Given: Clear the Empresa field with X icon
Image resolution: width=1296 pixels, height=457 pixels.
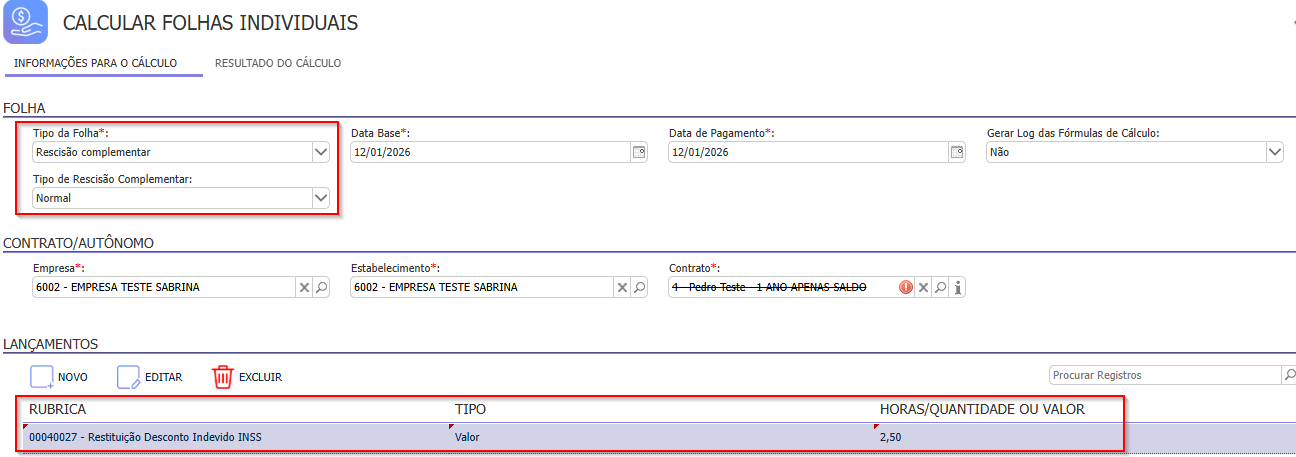Looking at the screenshot, I should 304,287.
